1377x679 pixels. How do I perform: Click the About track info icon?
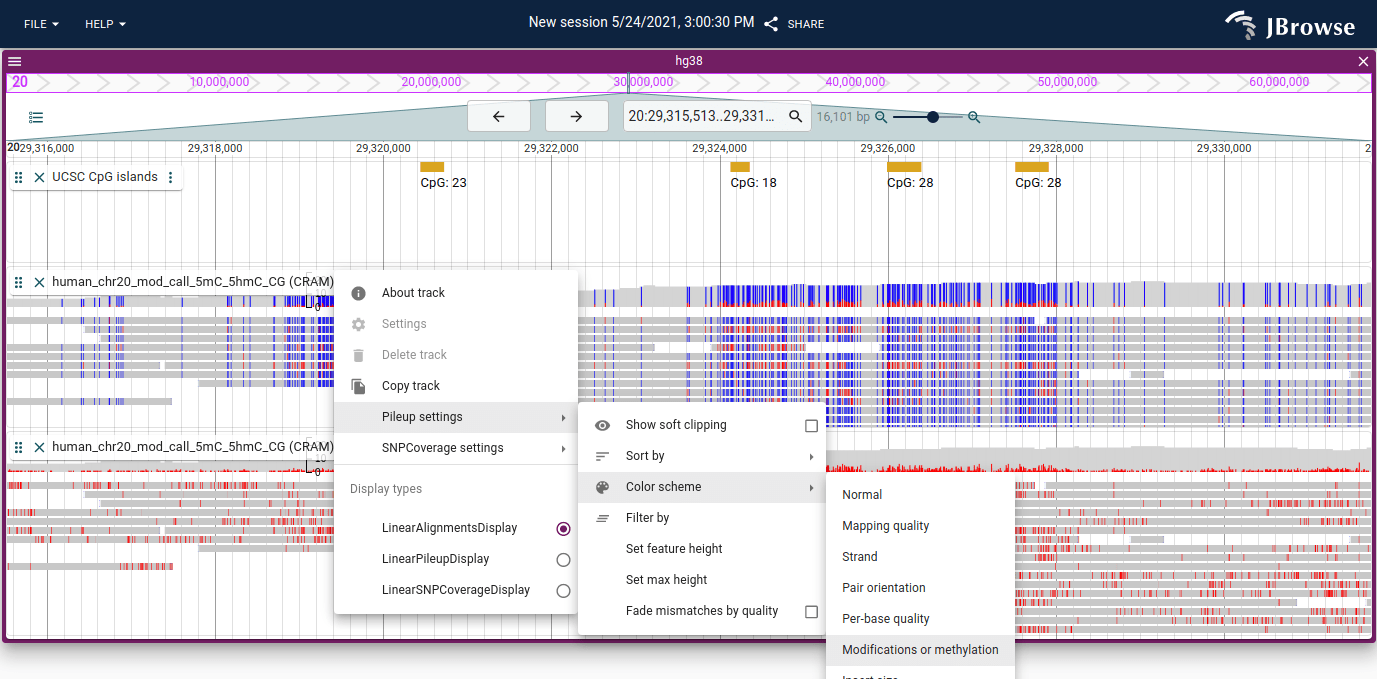(x=359, y=293)
